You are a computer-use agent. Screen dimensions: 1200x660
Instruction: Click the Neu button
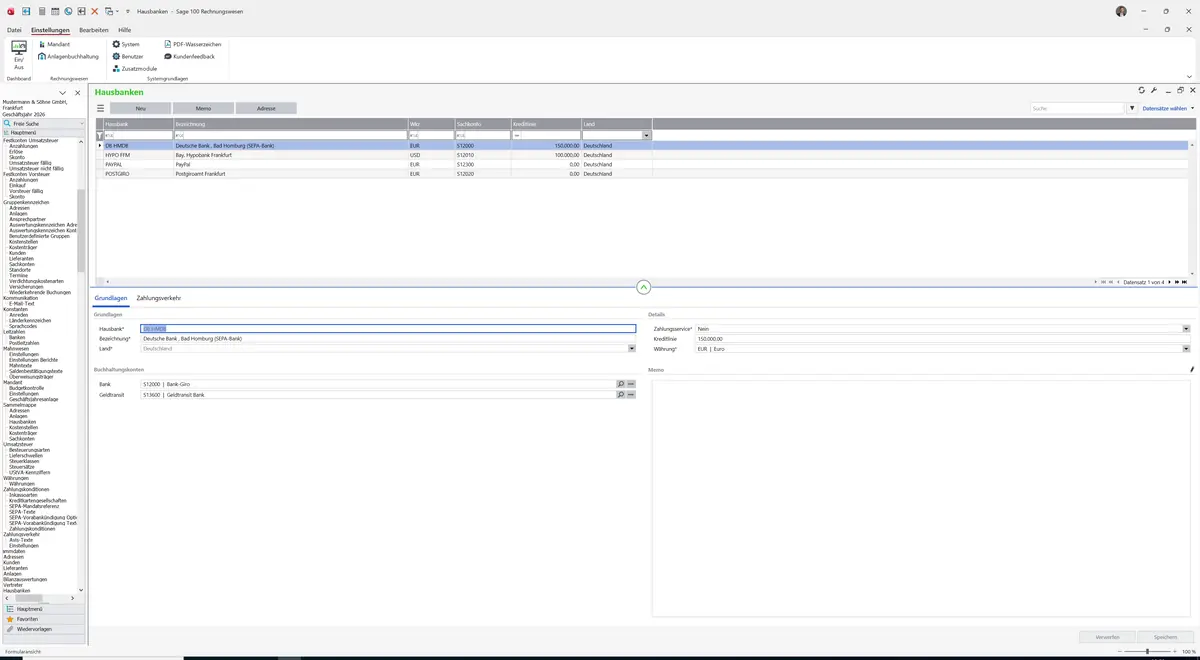click(140, 108)
